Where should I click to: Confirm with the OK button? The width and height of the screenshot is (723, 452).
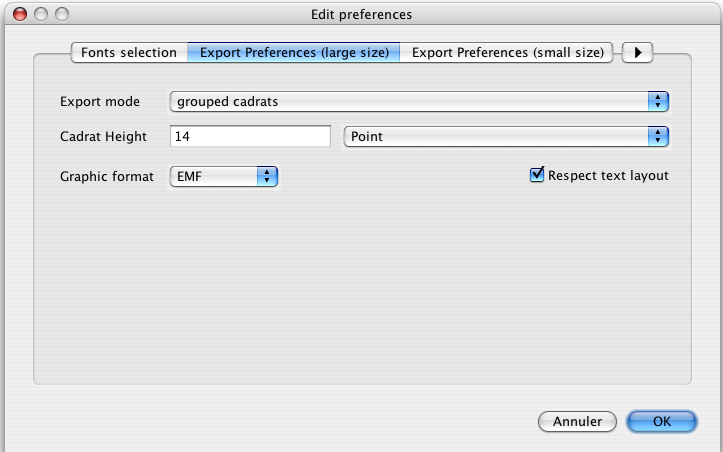[661, 421]
